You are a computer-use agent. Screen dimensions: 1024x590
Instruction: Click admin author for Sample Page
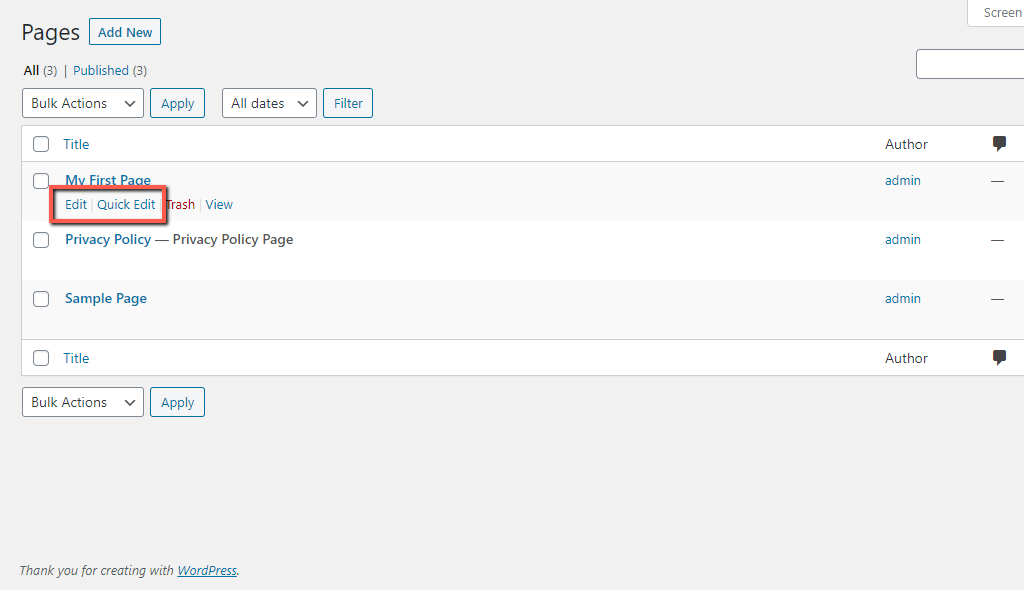pyautogui.click(x=903, y=299)
